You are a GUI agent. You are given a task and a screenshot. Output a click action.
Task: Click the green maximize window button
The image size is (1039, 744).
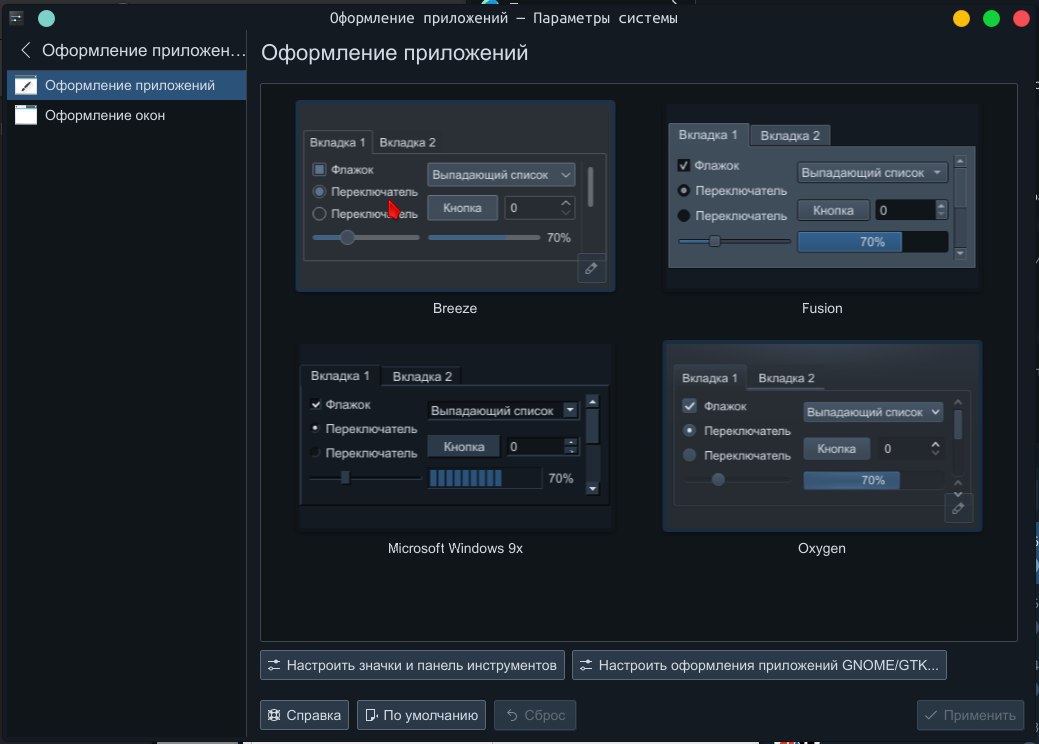tap(991, 19)
